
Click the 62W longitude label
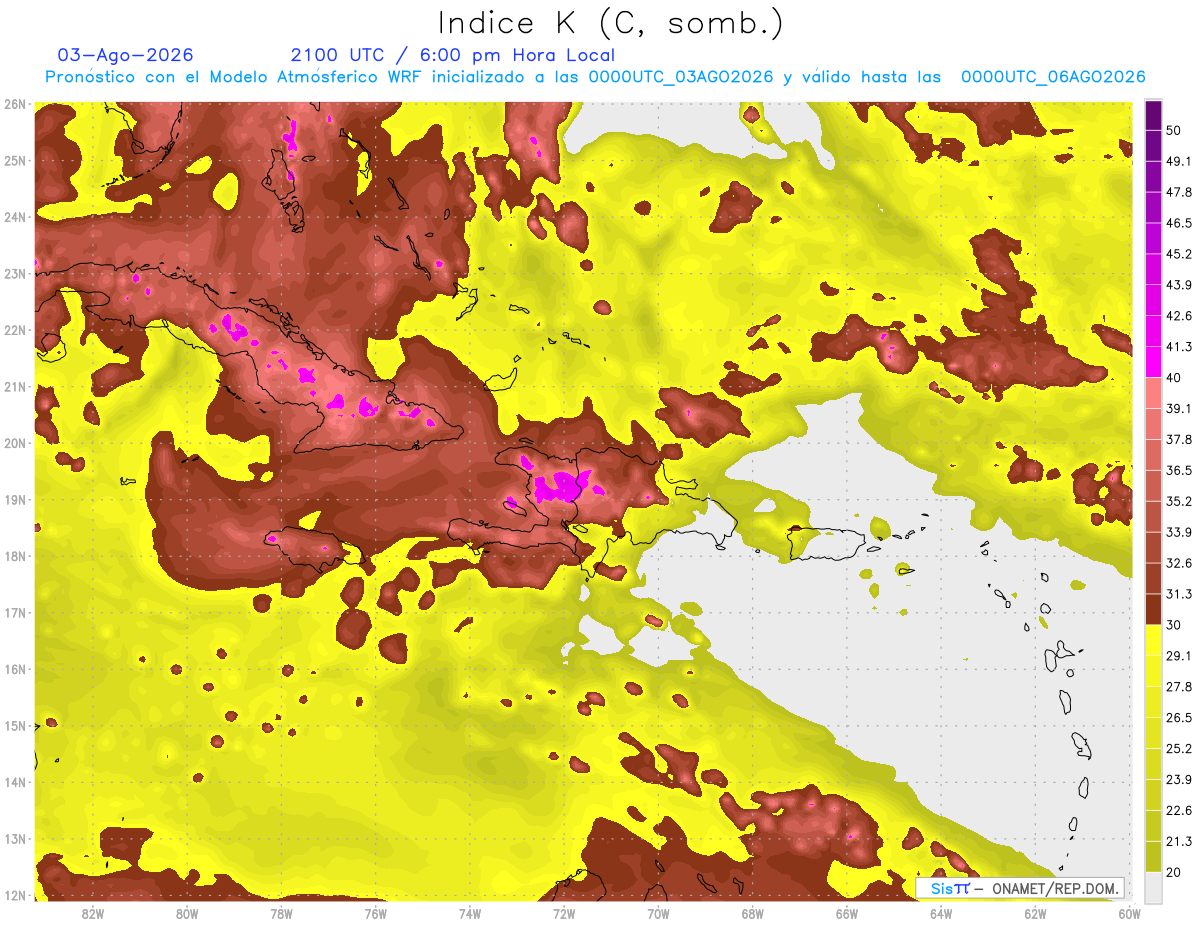click(1035, 913)
